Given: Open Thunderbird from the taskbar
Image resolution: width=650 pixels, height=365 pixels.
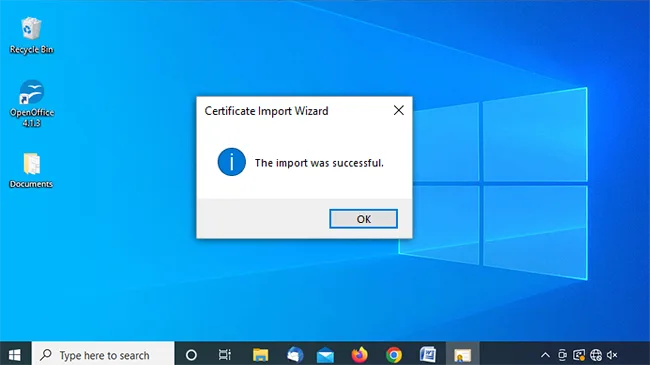Looking at the screenshot, I should tap(295, 355).
